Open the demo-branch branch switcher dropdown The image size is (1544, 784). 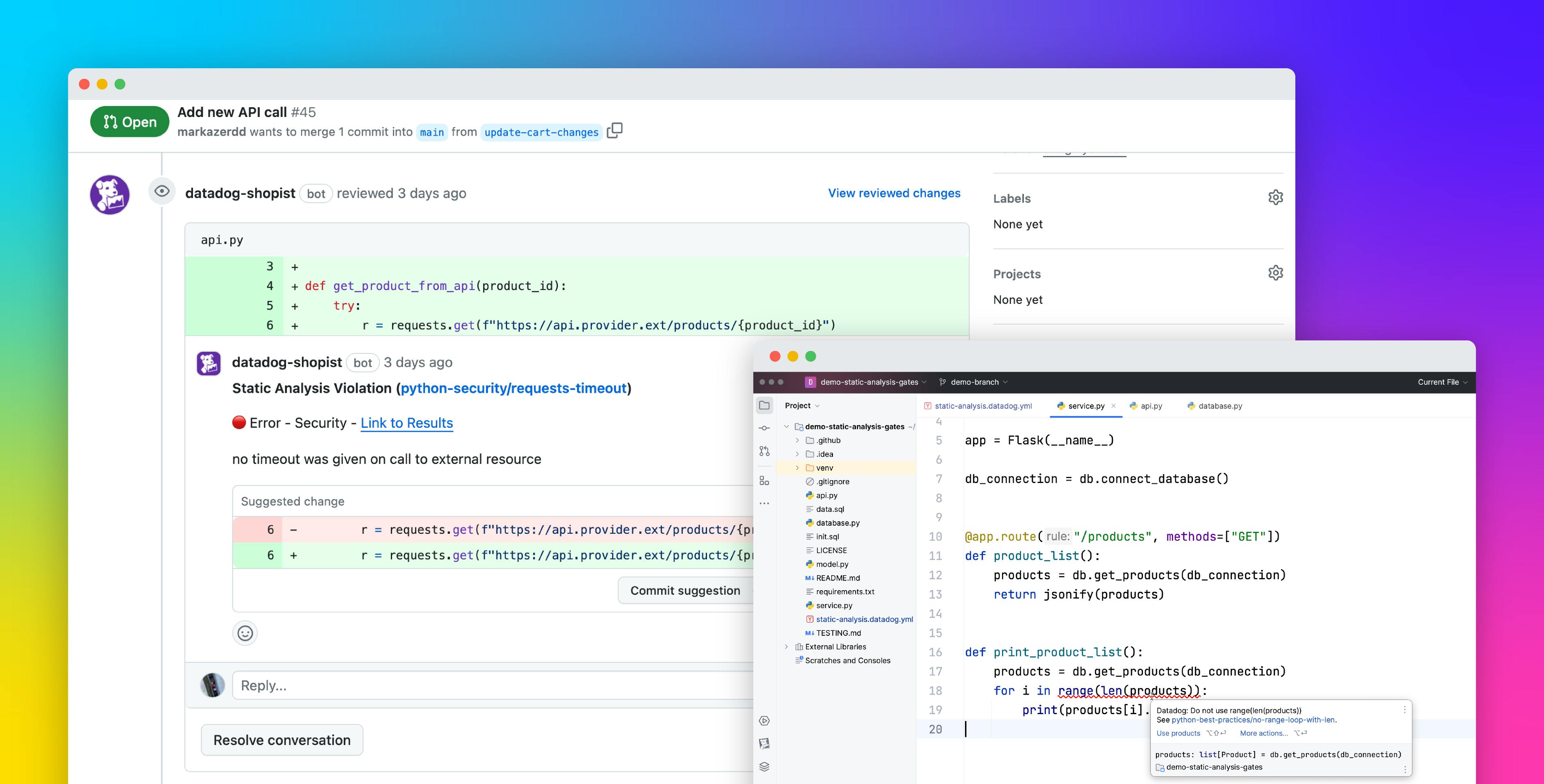point(973,382)
